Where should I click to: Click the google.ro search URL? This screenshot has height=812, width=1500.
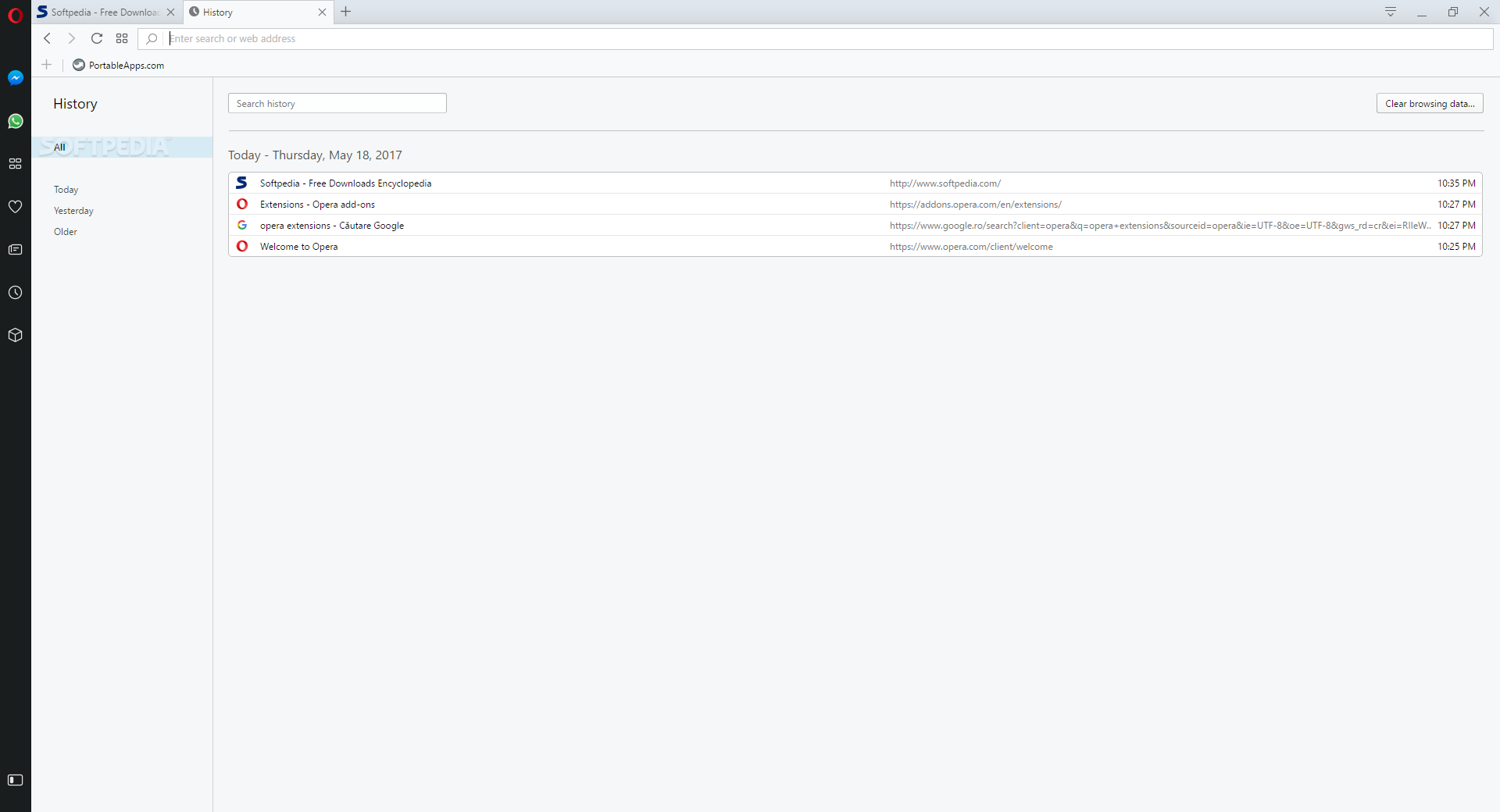1160,226
